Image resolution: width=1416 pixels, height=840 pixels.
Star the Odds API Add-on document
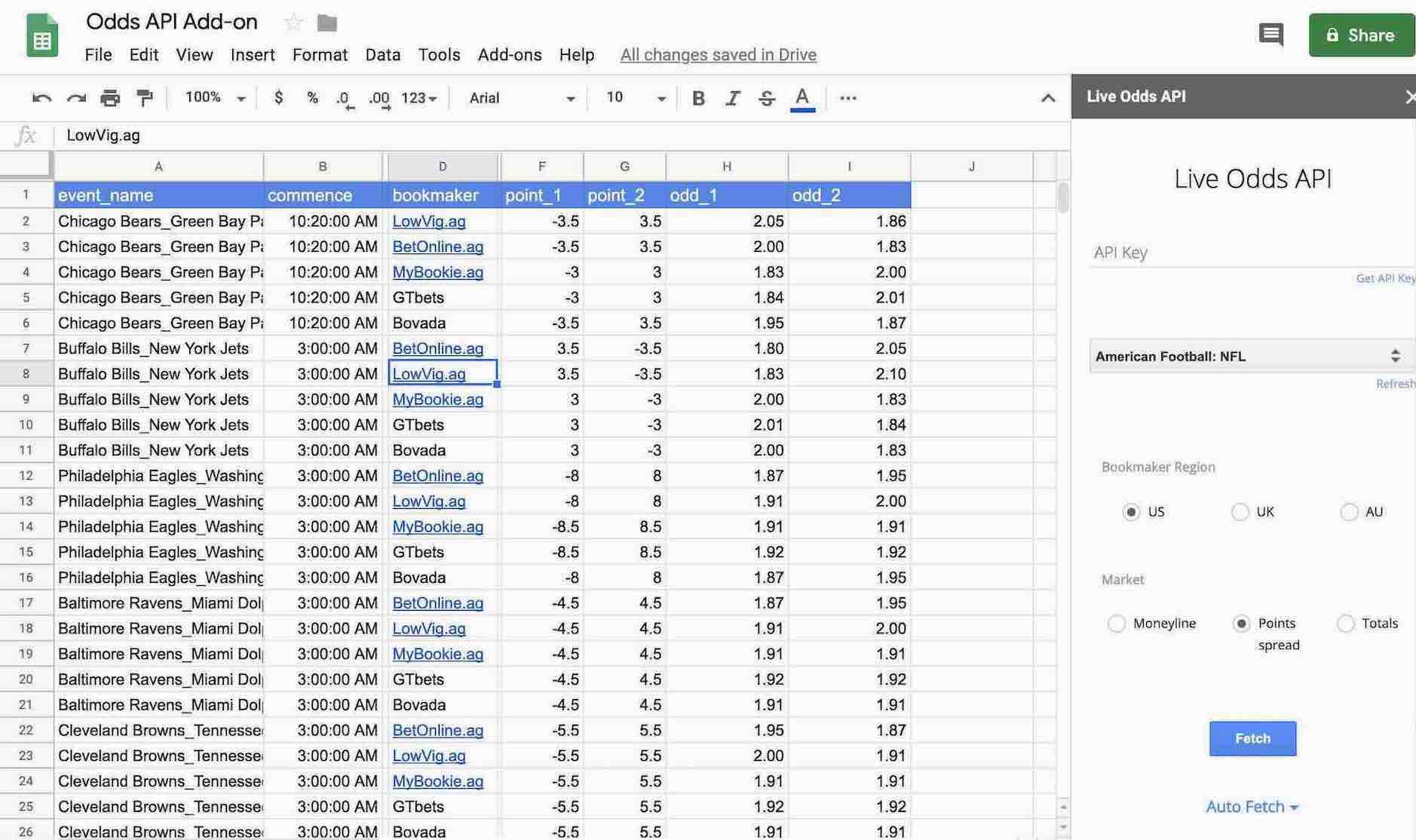[293, 23]
